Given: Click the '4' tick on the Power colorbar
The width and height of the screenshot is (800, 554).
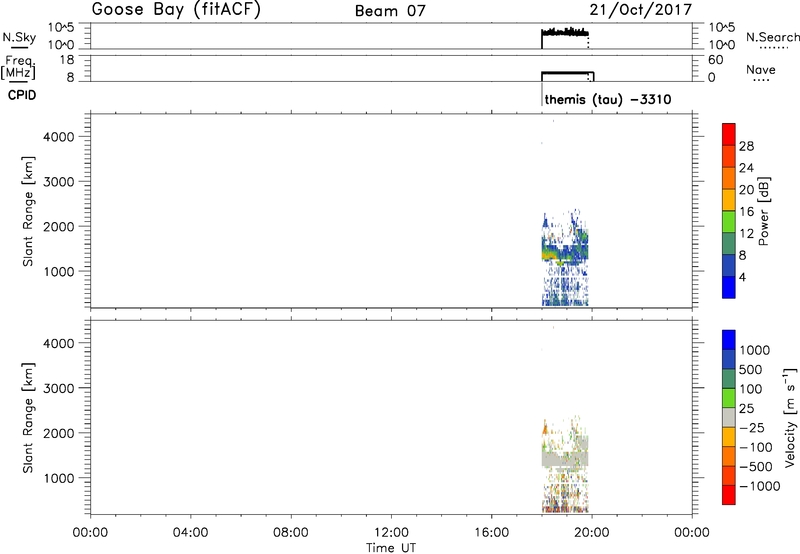Looking at the screenshot, I should pyautogui.click(x=742, y=278).
